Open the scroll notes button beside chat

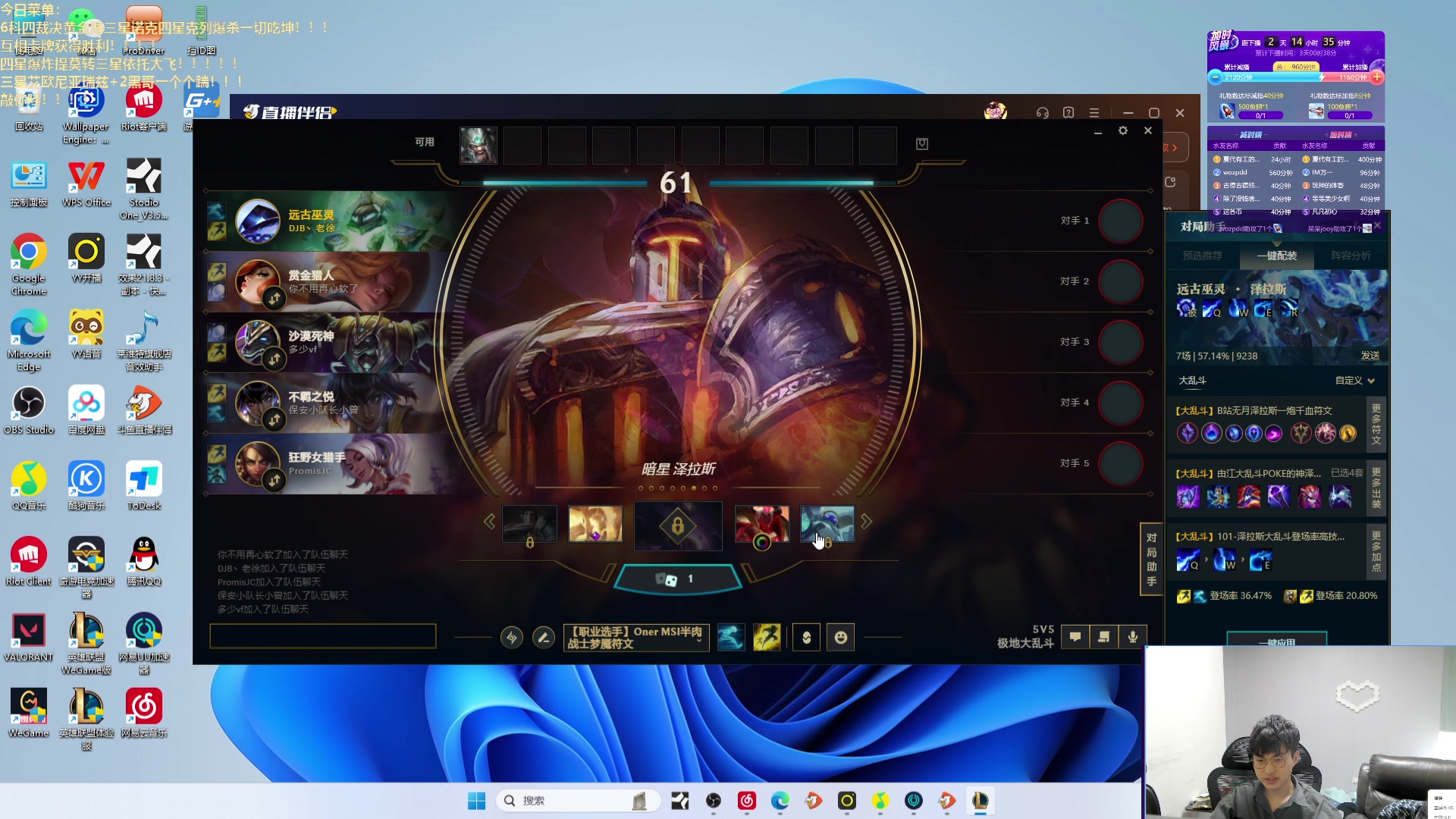tap(1103, 637)
